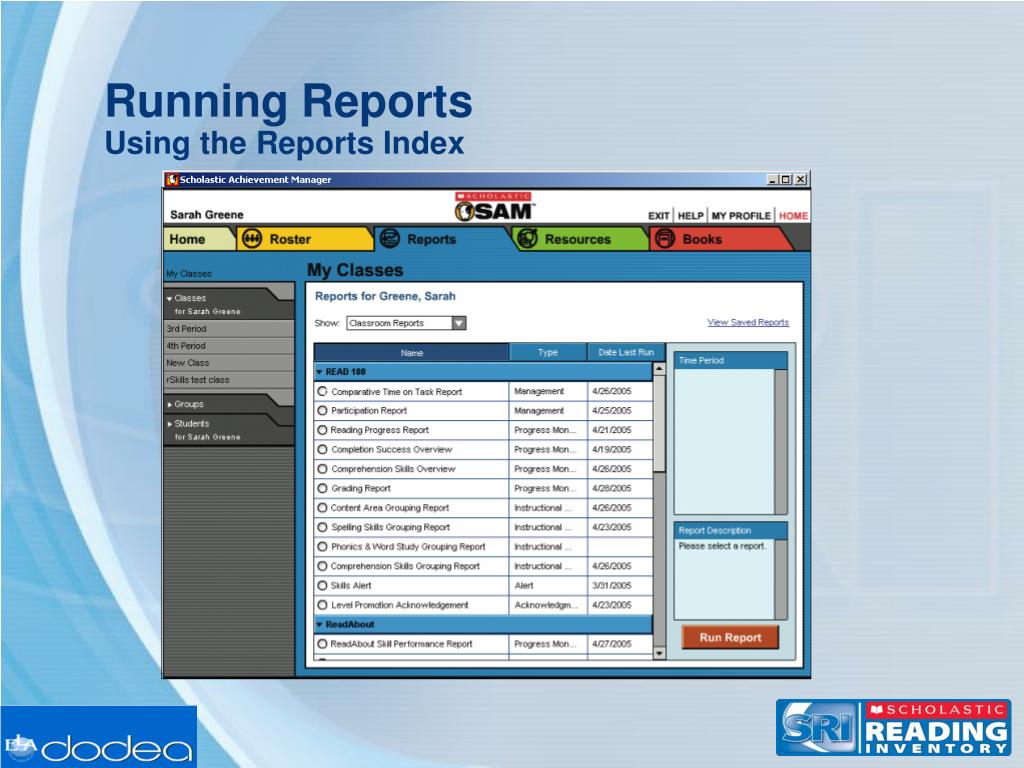
Task: Collapse the ReadAbout report group
Action: coord(319,624)
